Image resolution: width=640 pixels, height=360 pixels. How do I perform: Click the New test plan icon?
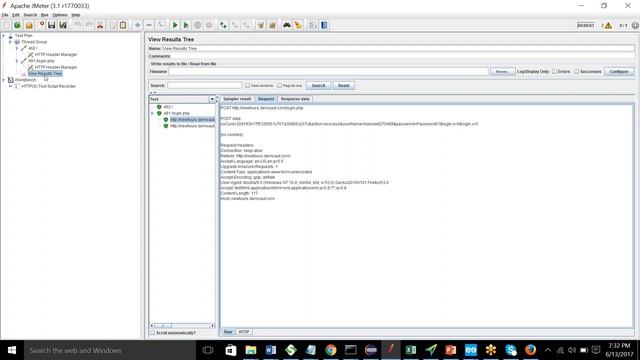[7, 25]
